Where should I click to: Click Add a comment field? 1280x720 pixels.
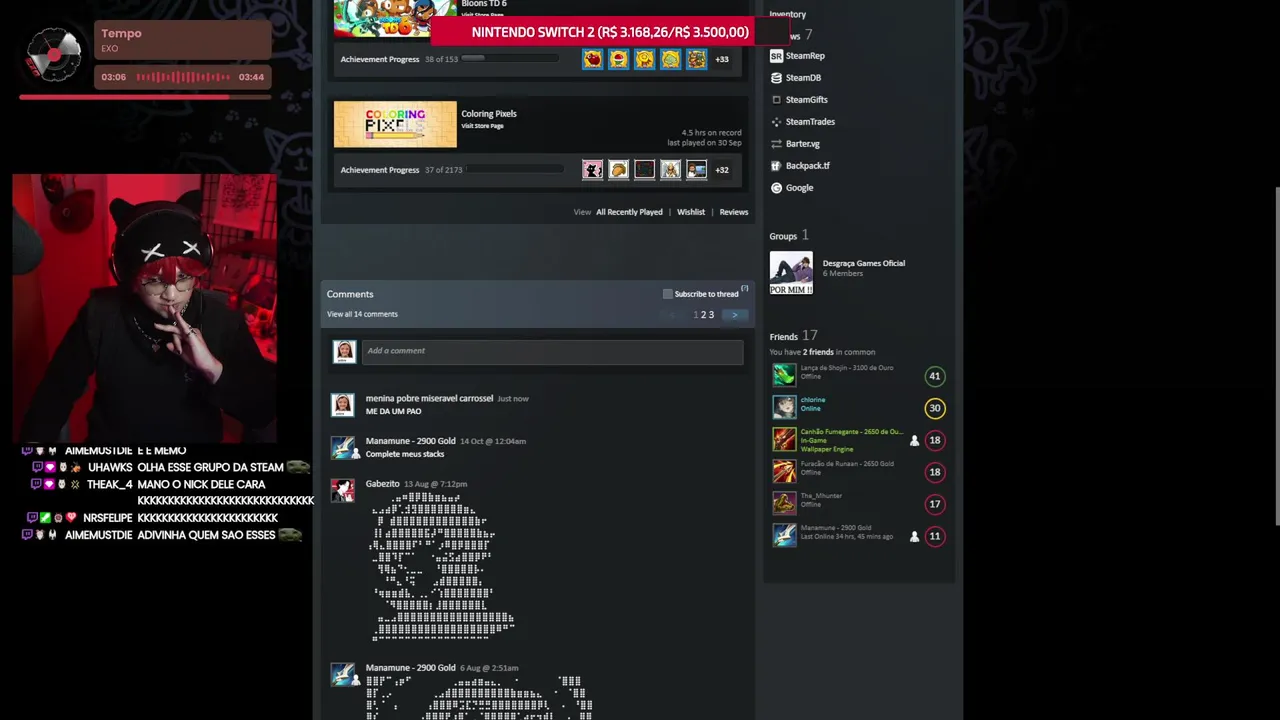[x=552, y=351]
